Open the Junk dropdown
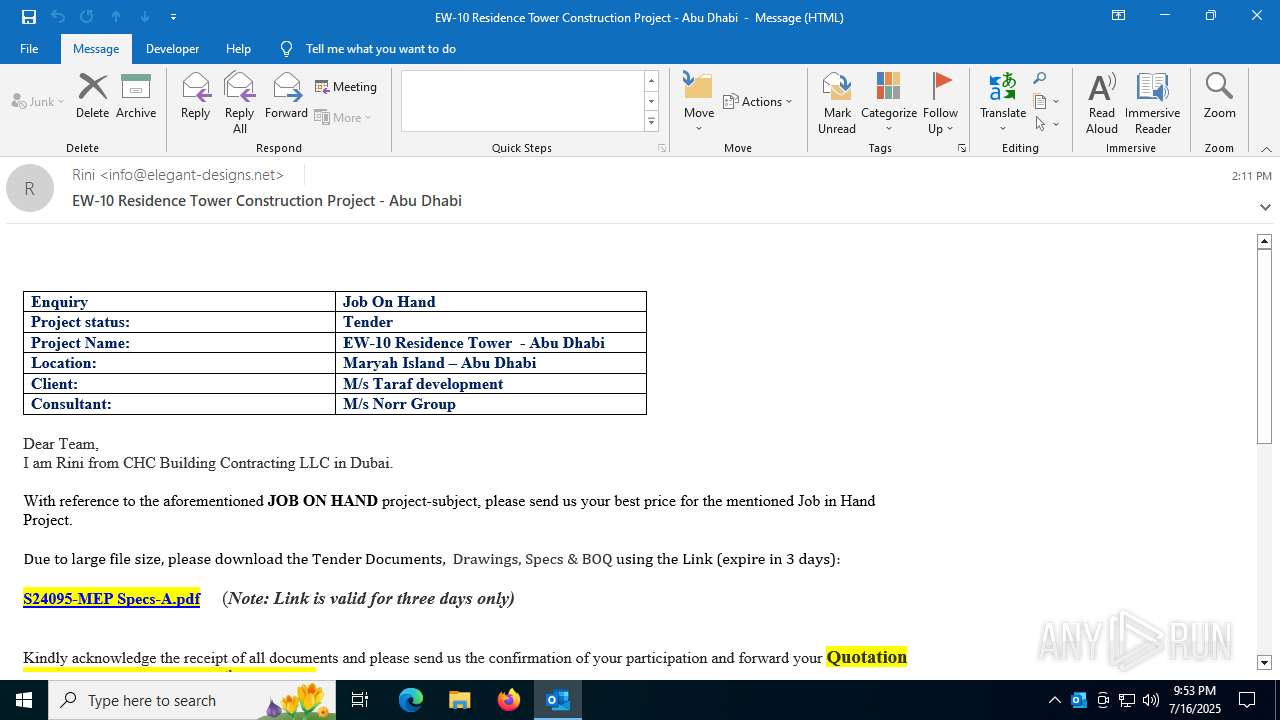Viewport: 1280px width, 720px height. coord(38,101)
